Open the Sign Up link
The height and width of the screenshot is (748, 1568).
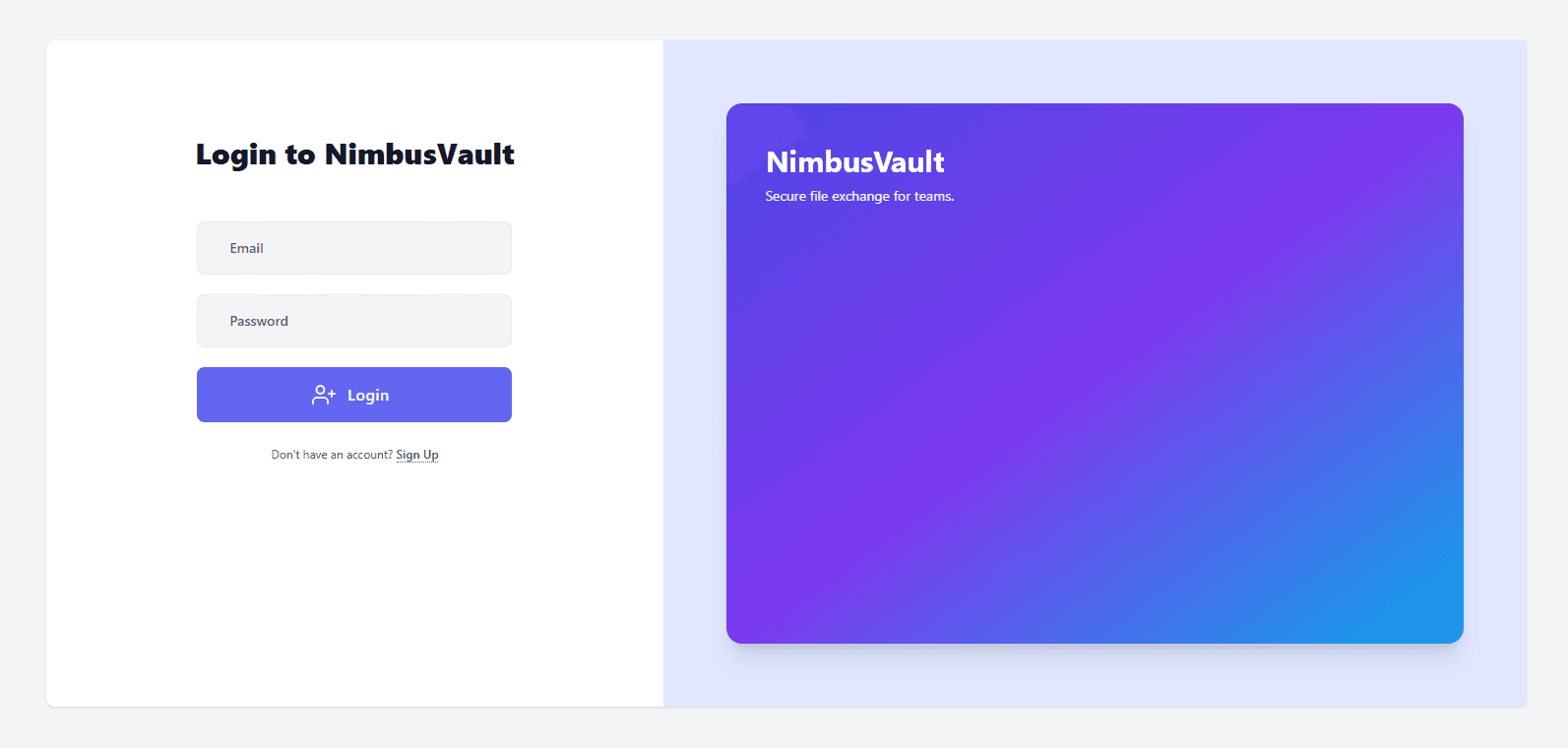[x=417, y=455]
